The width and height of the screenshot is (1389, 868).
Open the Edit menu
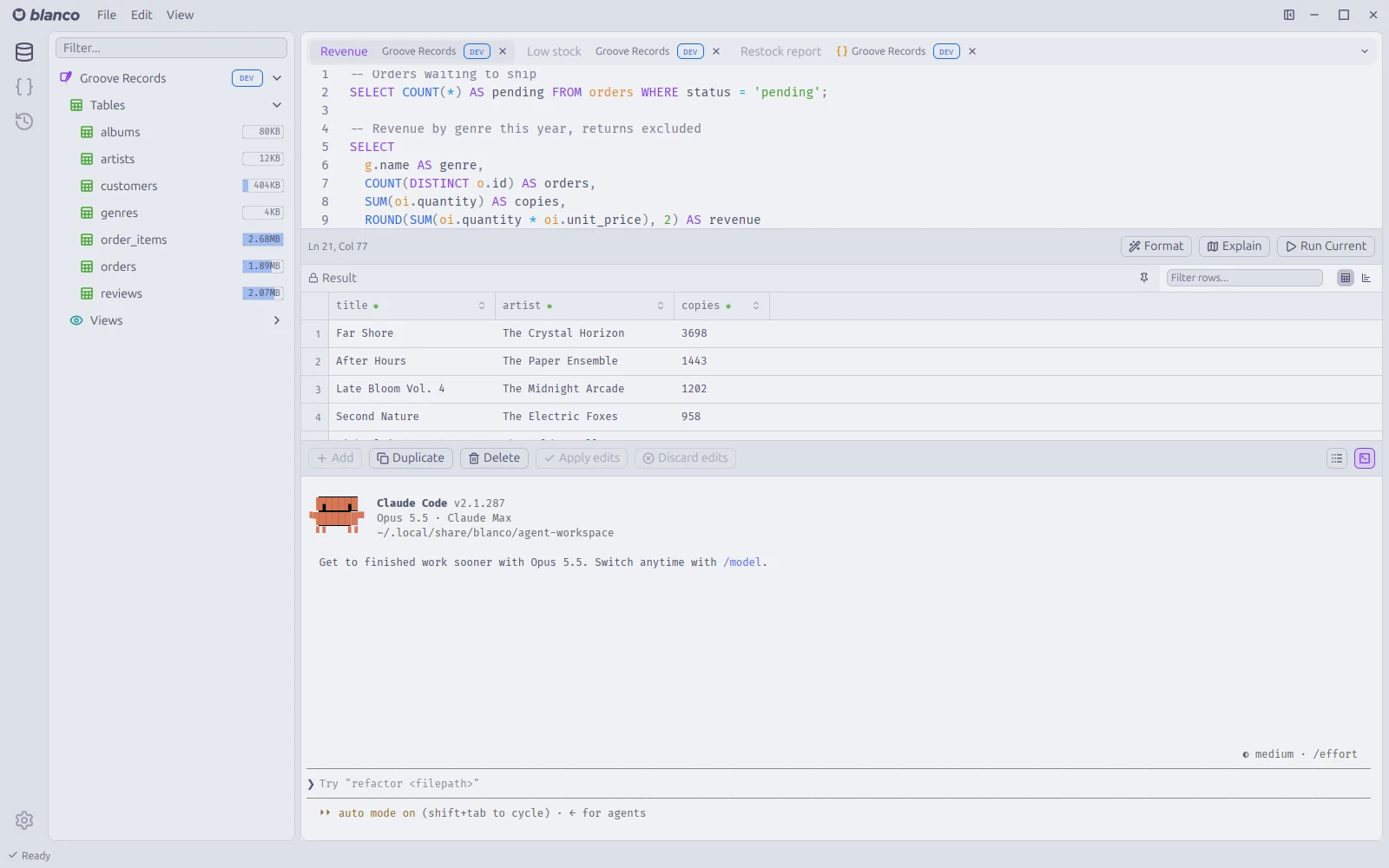pyautogui.click(x=142, y=15)
